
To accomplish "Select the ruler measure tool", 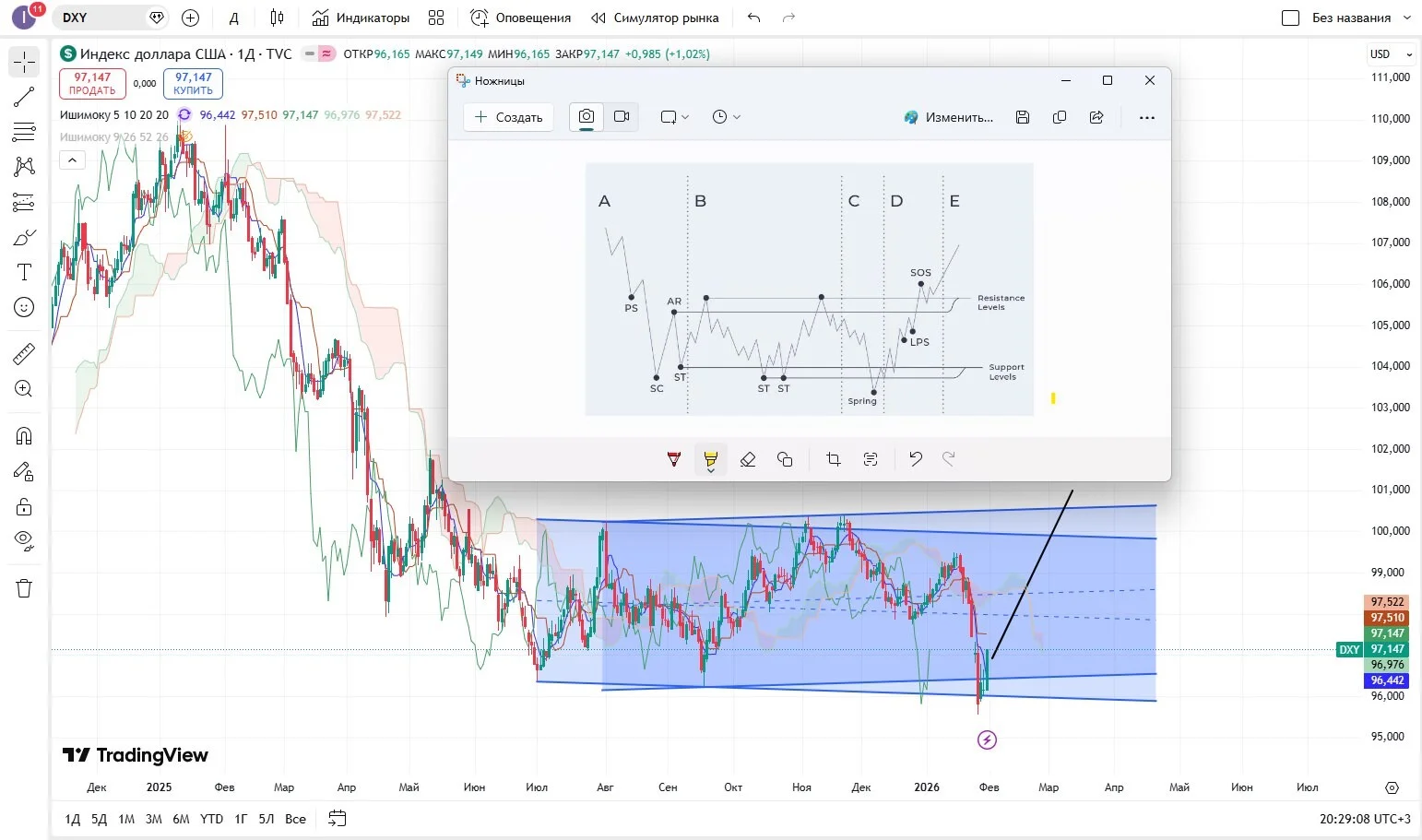I will pyautogui.click(x=24, y=353).
